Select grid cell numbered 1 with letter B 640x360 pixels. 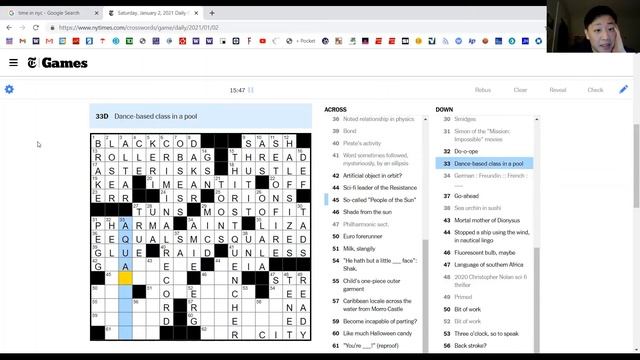(98, 141)
